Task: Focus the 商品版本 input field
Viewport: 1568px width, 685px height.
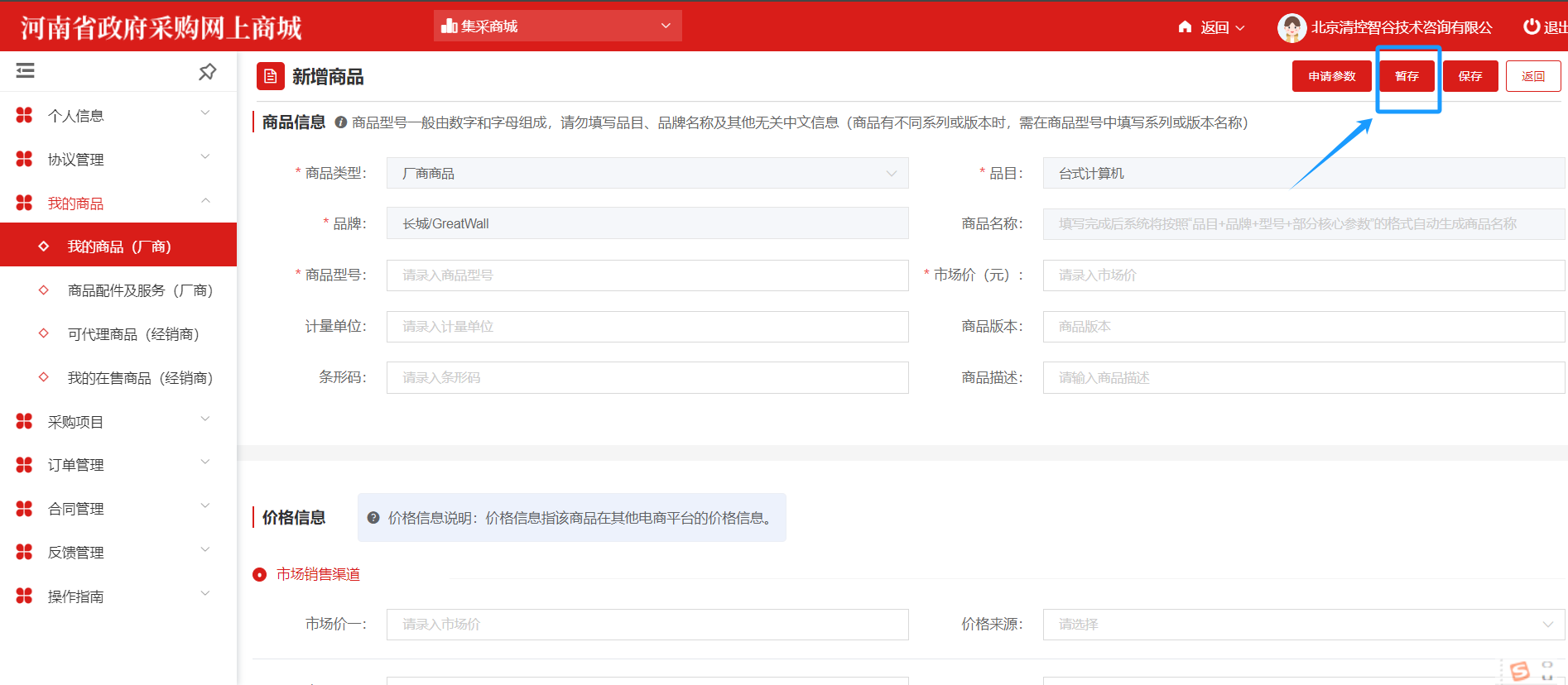Action: click(x=1304, y=327)
